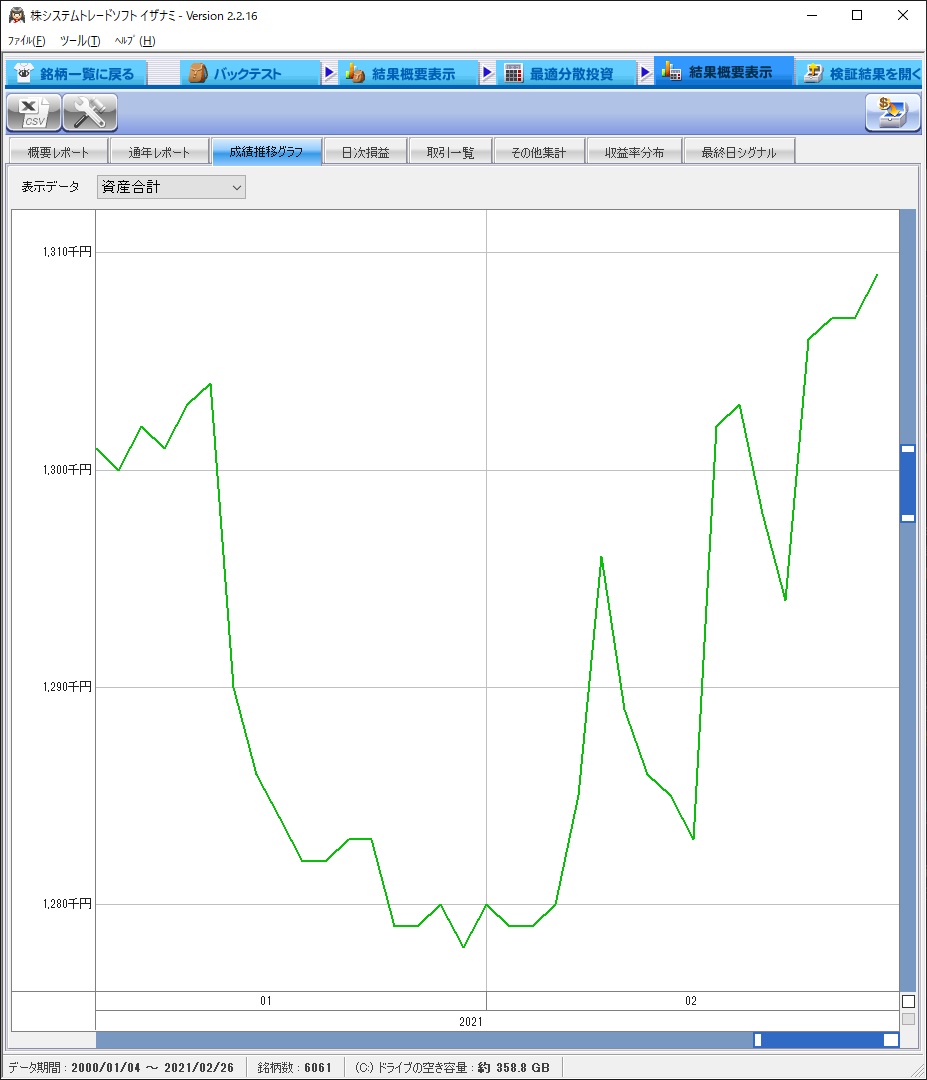Show the 最終日シグナル tab

pos(739,152)
